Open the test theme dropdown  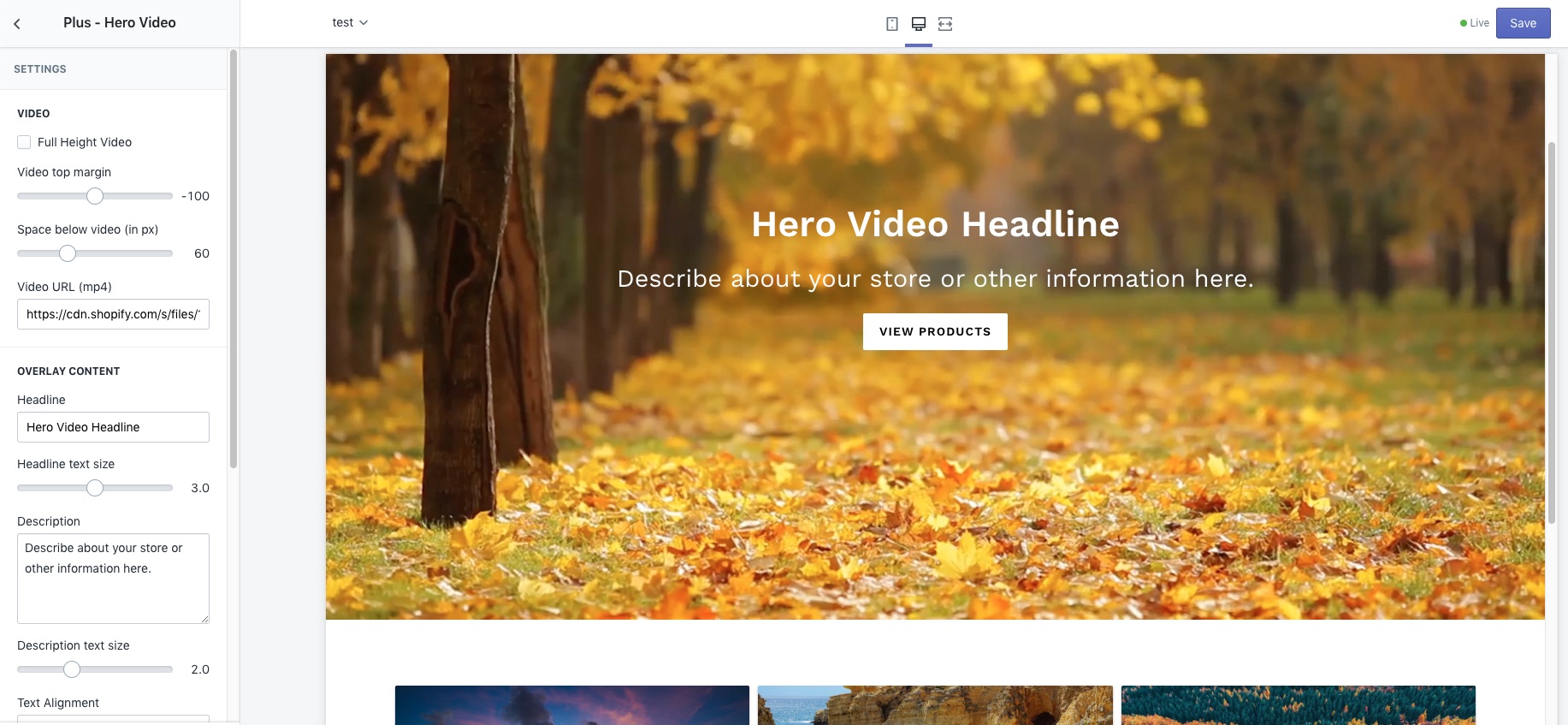[350, 23]
